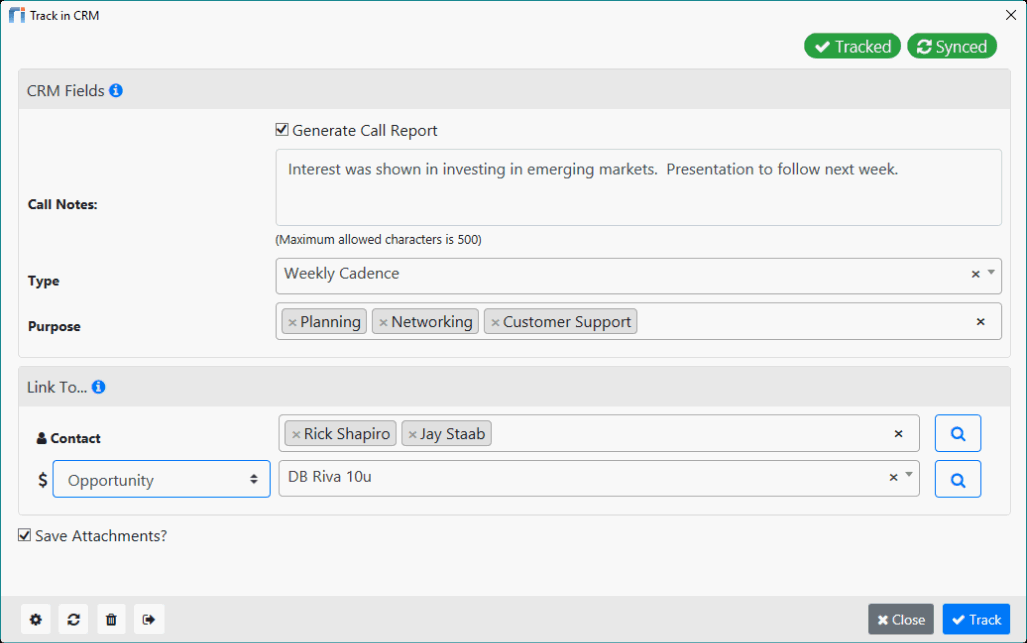This screenshot has height=643, width=1027.
Task: Clear all Contact selections
Action: pos(899,433)
